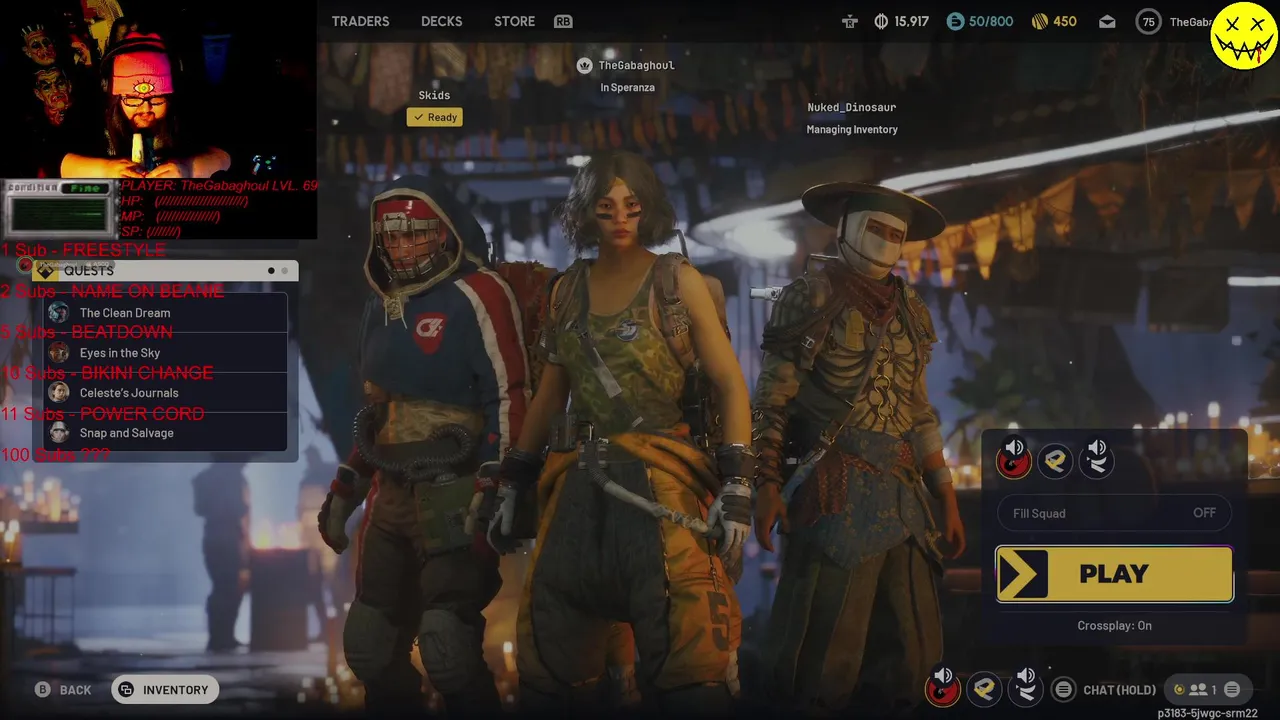1280x720 pixels.
Task: Click Crossplay: On setting
Action: [1114, 626]
